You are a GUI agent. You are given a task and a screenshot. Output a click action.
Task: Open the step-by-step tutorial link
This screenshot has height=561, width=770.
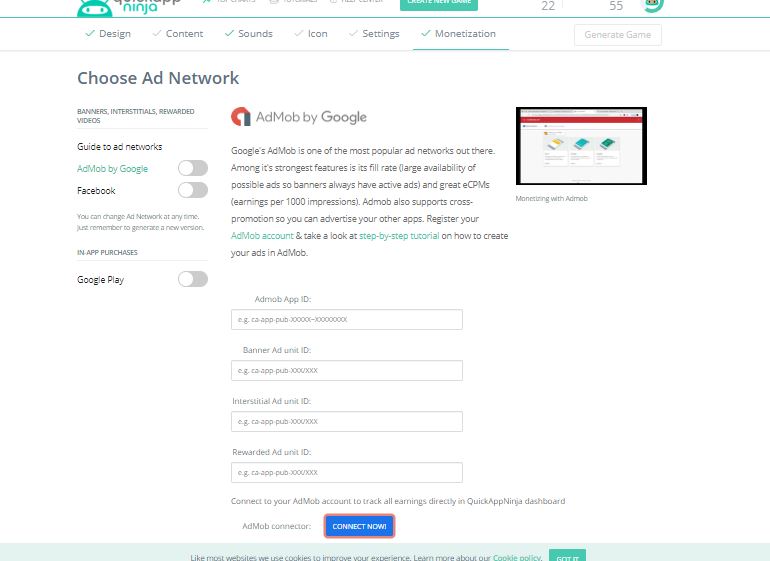[x=399, y=236]
